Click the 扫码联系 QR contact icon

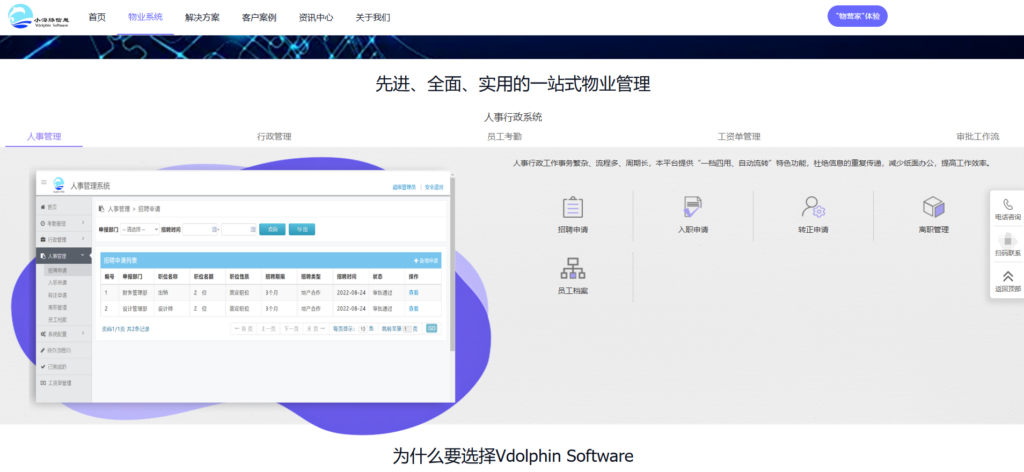1008,240
